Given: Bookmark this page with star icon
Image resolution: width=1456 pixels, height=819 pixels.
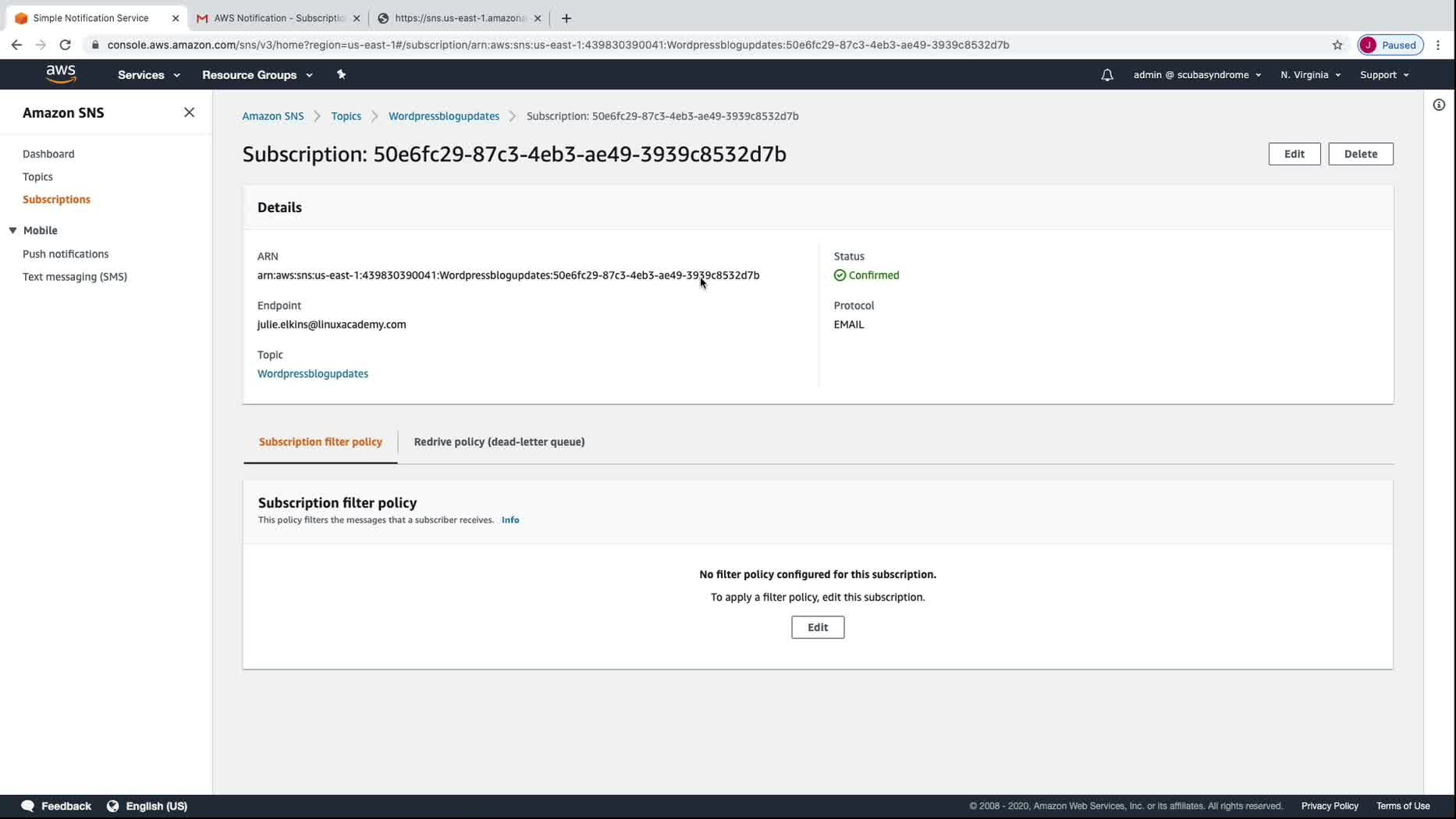Looking at the screenshot, I should (x=1337, y=44).
